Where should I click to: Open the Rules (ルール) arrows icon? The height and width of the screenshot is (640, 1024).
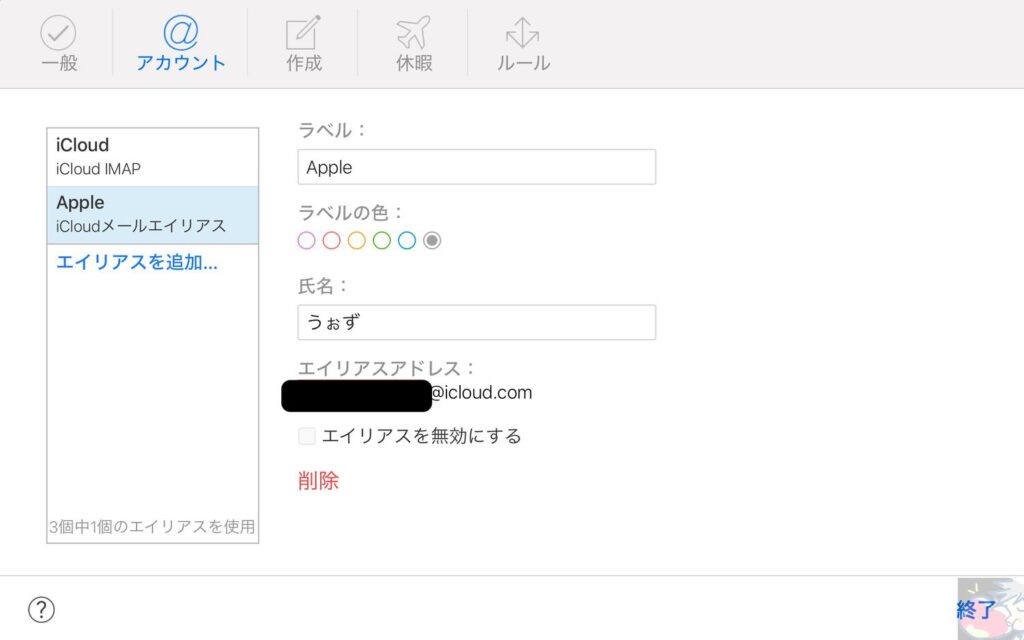pyautogui.click(x=523, y=34)
